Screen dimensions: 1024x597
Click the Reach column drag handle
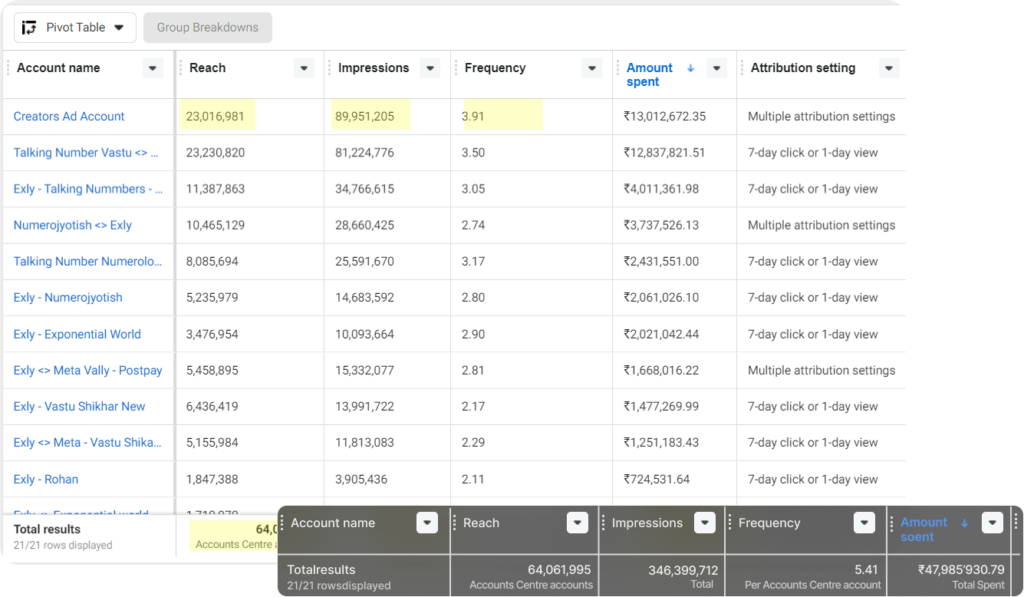pyautogui.click(x=181, y=68)
